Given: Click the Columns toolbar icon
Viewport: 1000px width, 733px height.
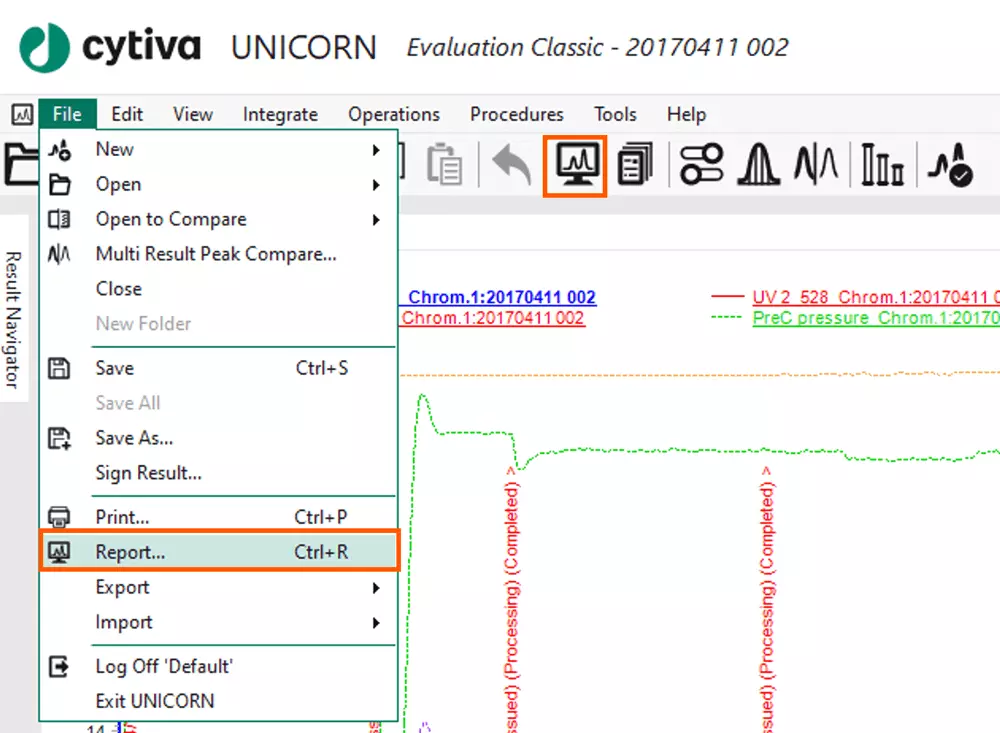Looking at the screenshot, I should pyautogui.click(x=880, y=165).
